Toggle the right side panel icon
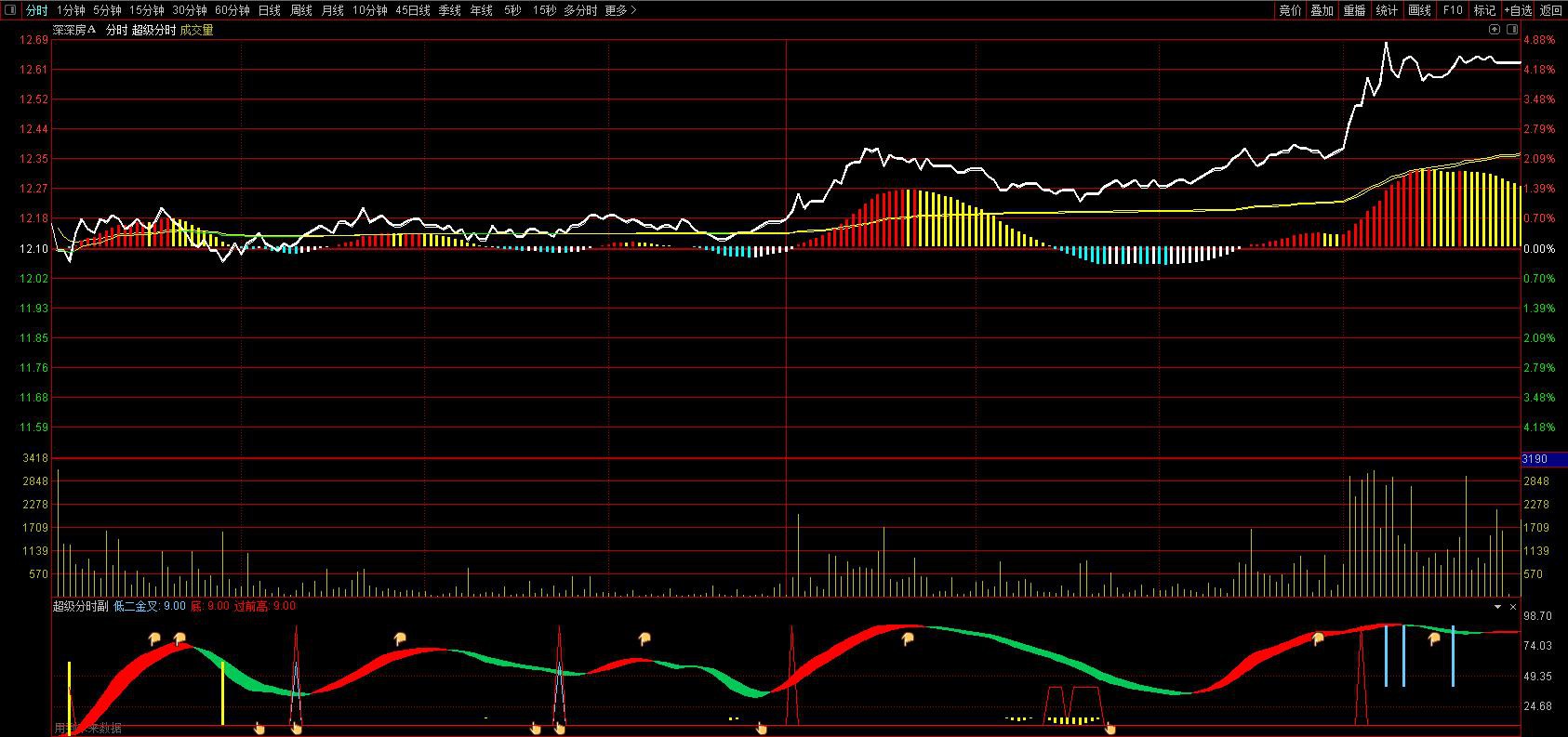Viewport: 1568px width, 737px height. (x=1512, y=30)
